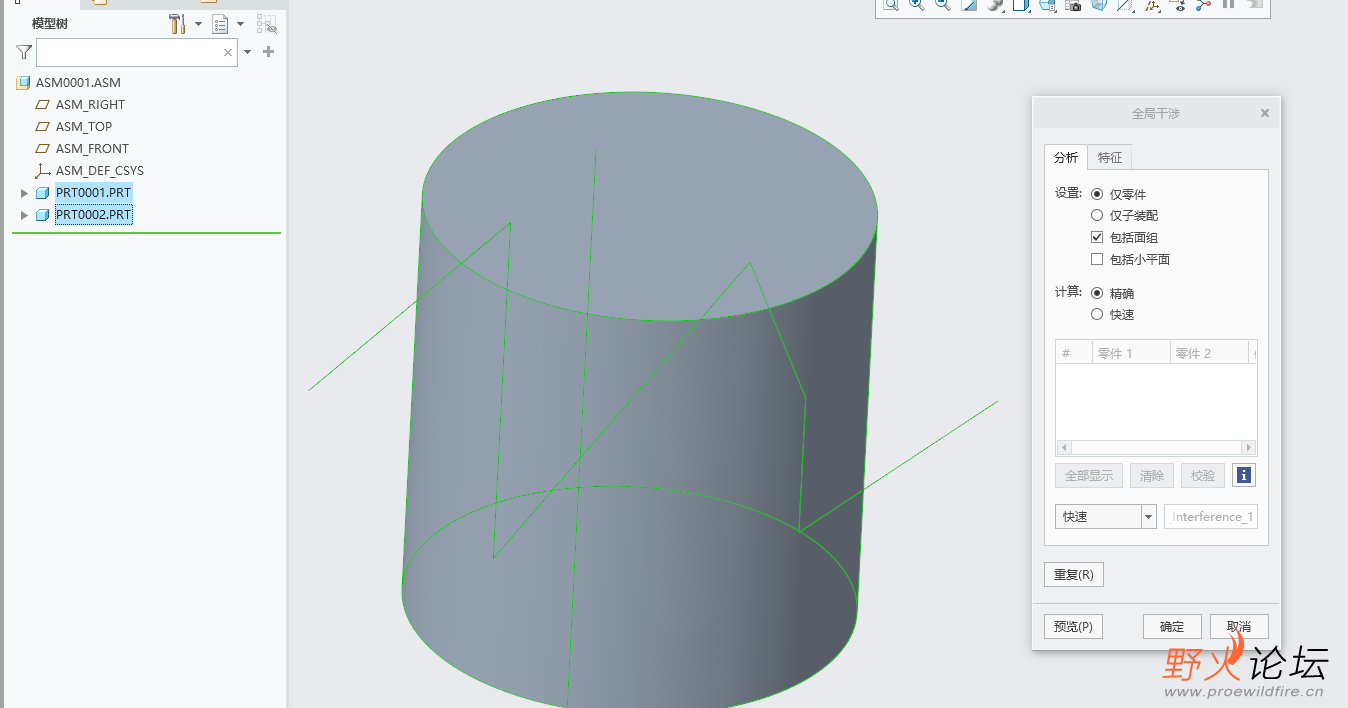Click the blue info icon in dialog
The height and width of the screenshot is (708, 1348).
[x=1244, y=476]
